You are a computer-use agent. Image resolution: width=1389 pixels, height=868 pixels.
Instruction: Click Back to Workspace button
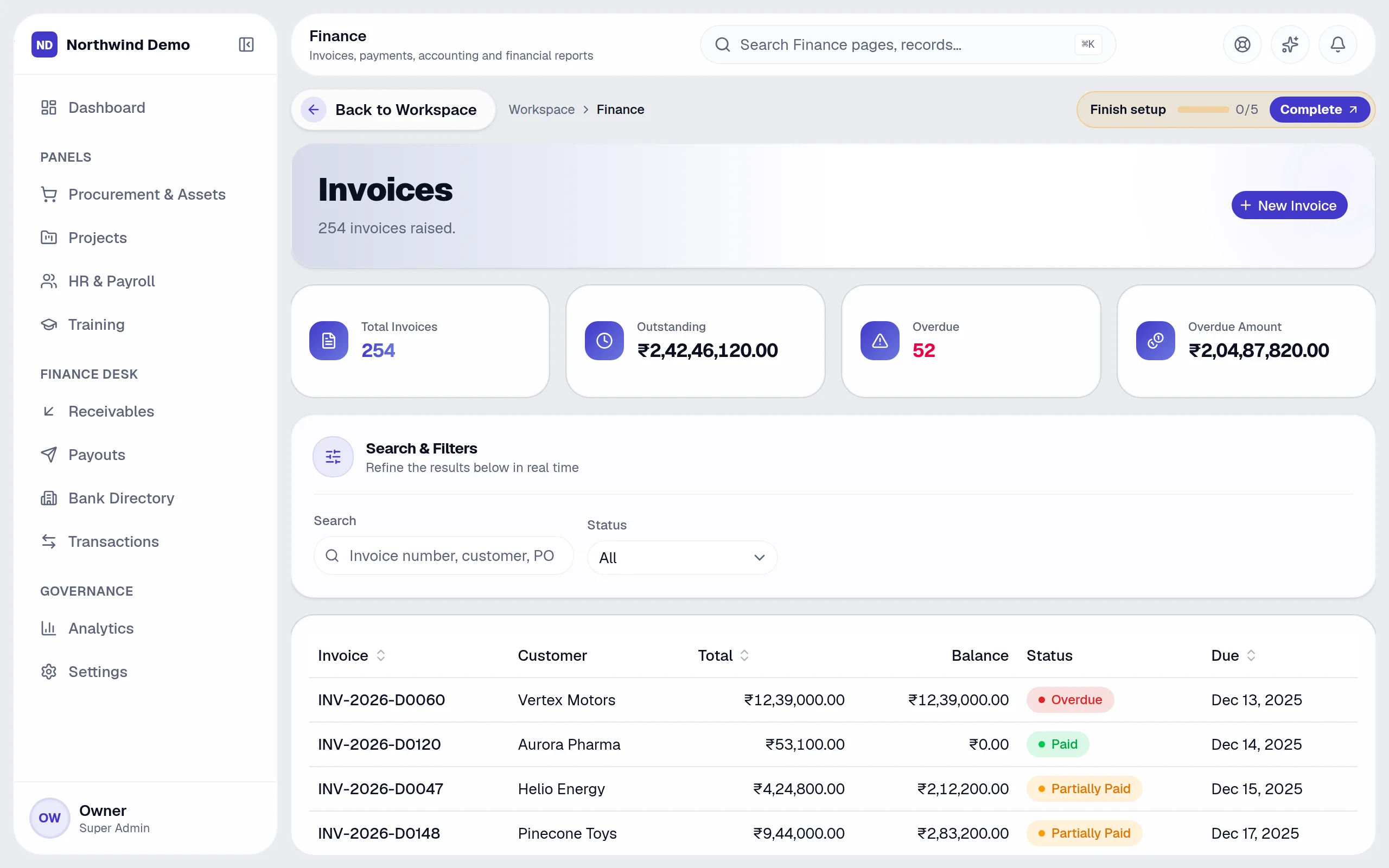pos(393,109)
